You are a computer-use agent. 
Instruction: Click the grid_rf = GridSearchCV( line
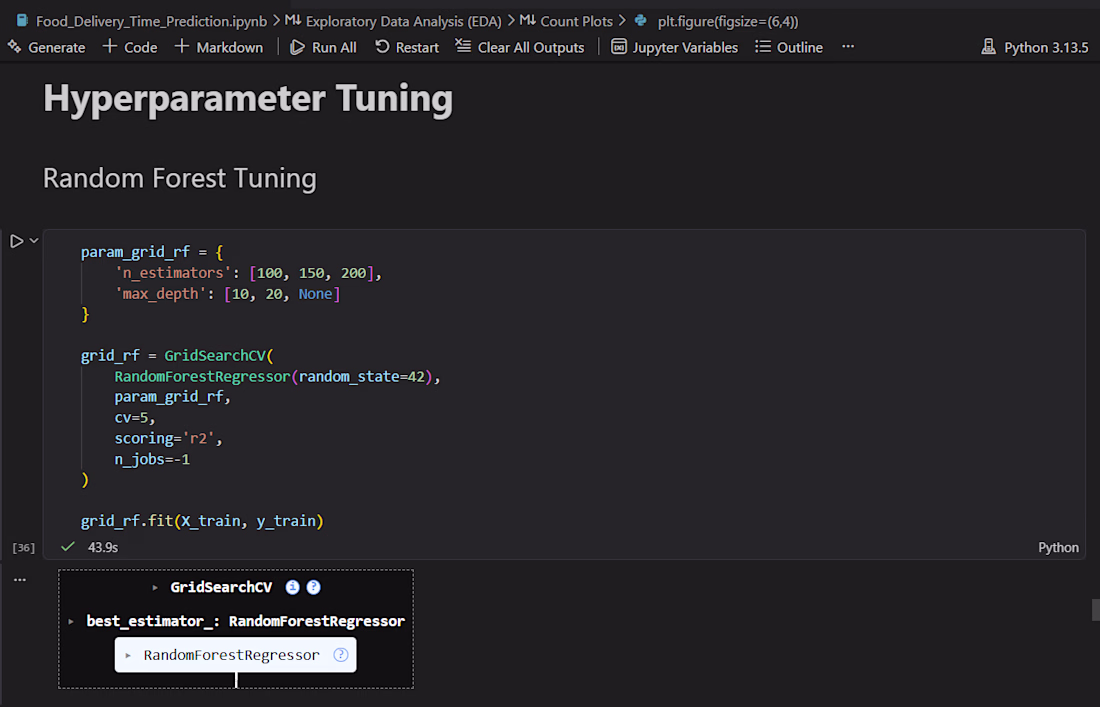click(177, 356)
